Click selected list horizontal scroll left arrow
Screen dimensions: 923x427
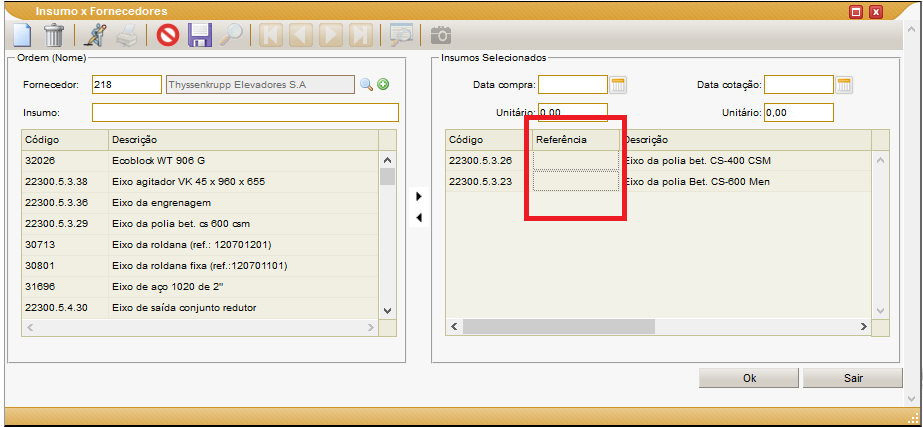[x=454, y=326]
